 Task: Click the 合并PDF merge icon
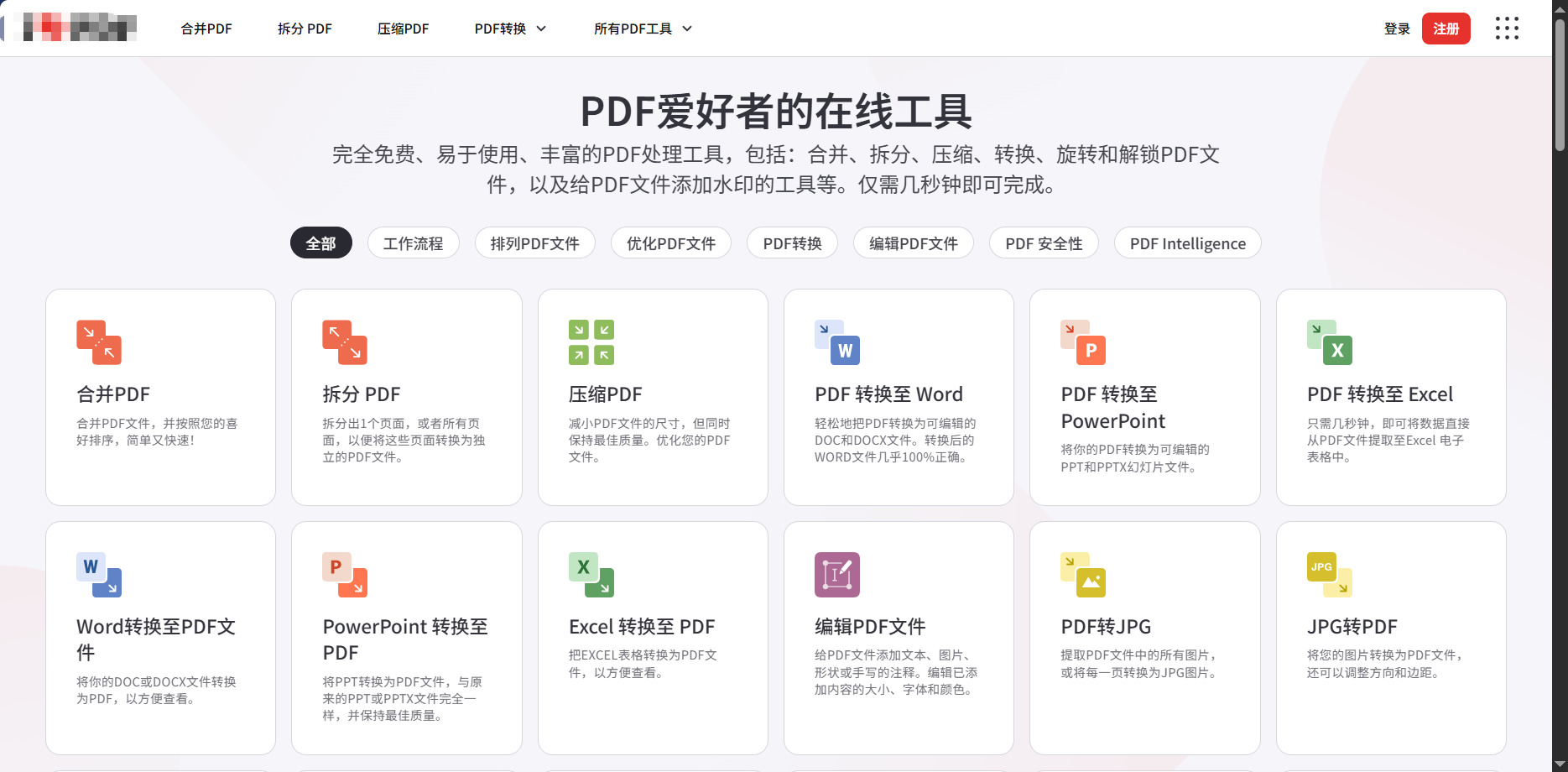(99, 342)
